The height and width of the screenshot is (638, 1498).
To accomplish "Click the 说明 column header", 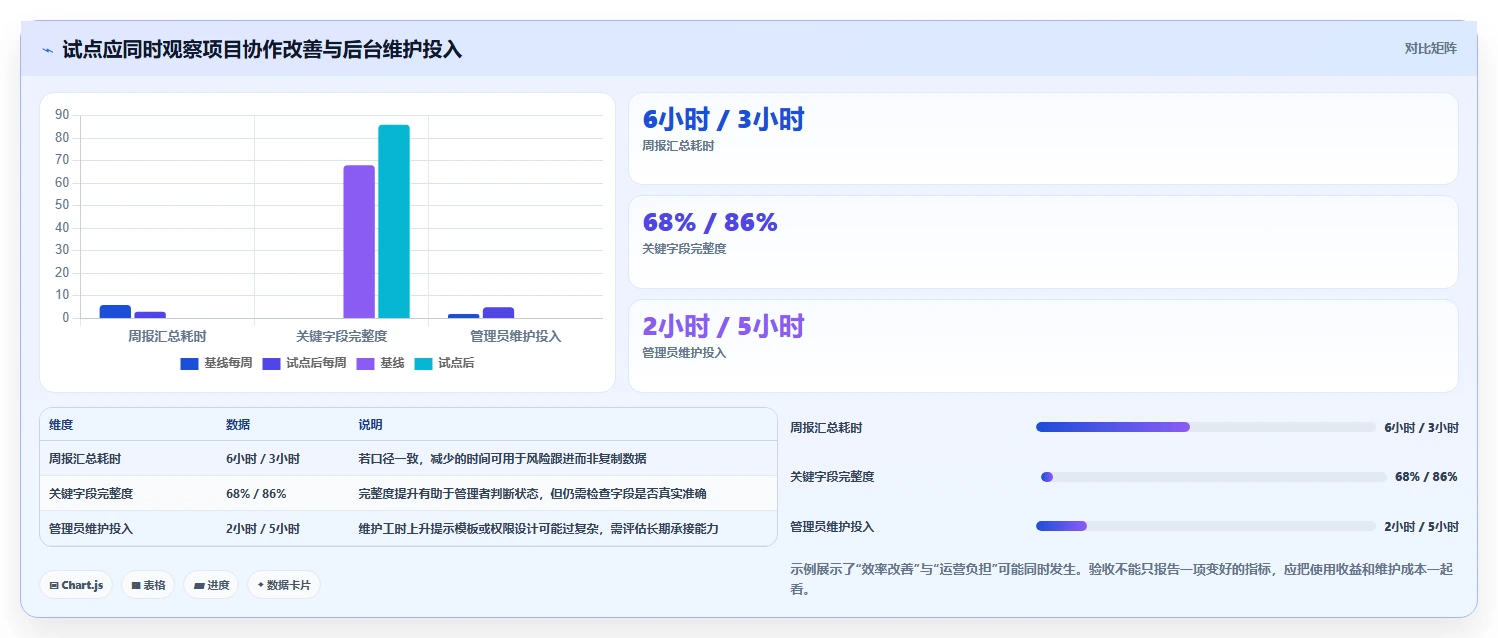I will click(x=370, y=425).
